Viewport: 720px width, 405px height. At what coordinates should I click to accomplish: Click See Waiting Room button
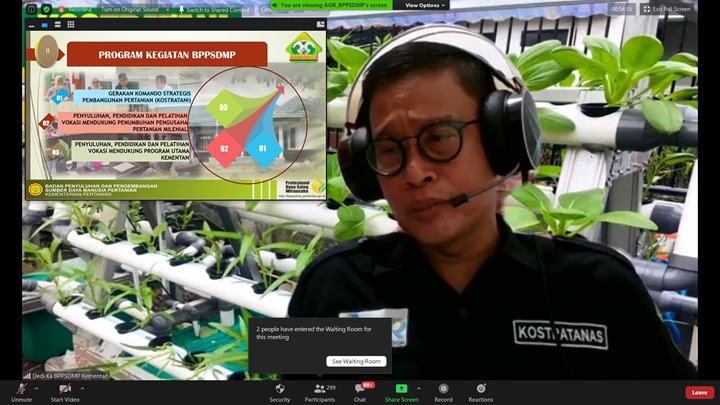click(x=356, y=361)
